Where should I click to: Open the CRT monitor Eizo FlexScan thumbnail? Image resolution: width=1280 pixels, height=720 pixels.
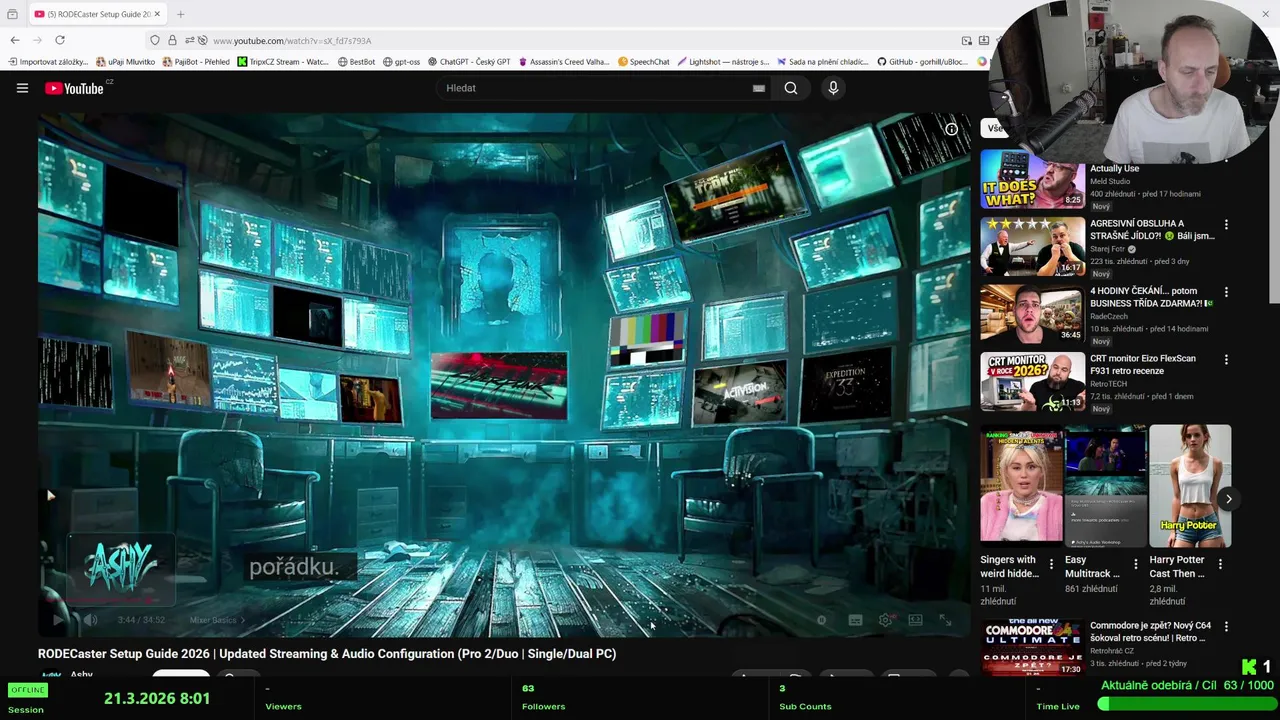(x=1032, y=382)
